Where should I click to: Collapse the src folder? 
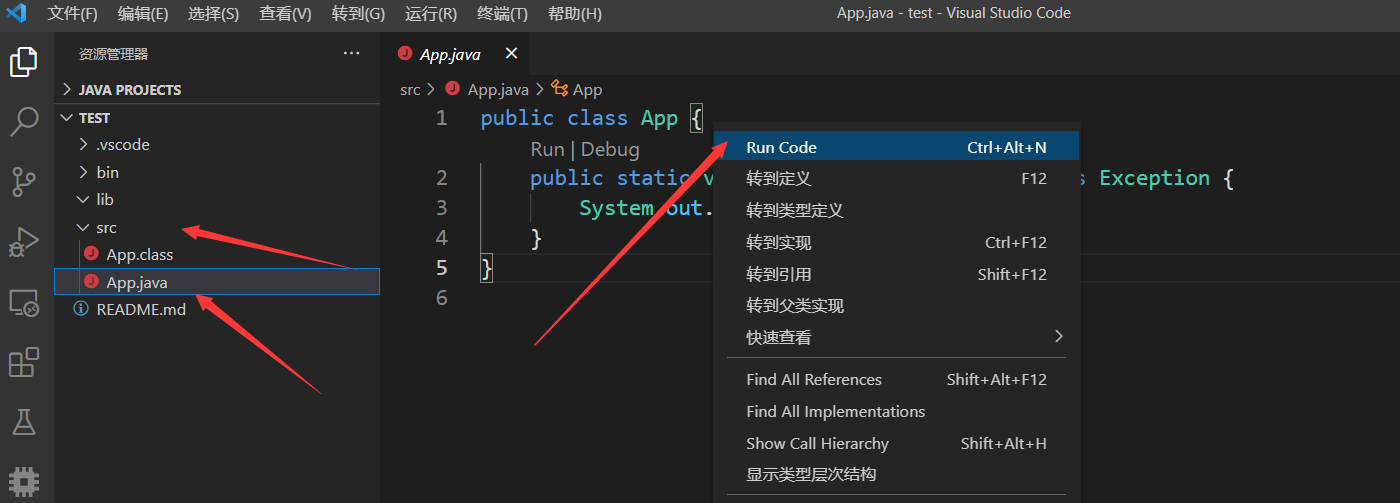click(x=106, y=227)
